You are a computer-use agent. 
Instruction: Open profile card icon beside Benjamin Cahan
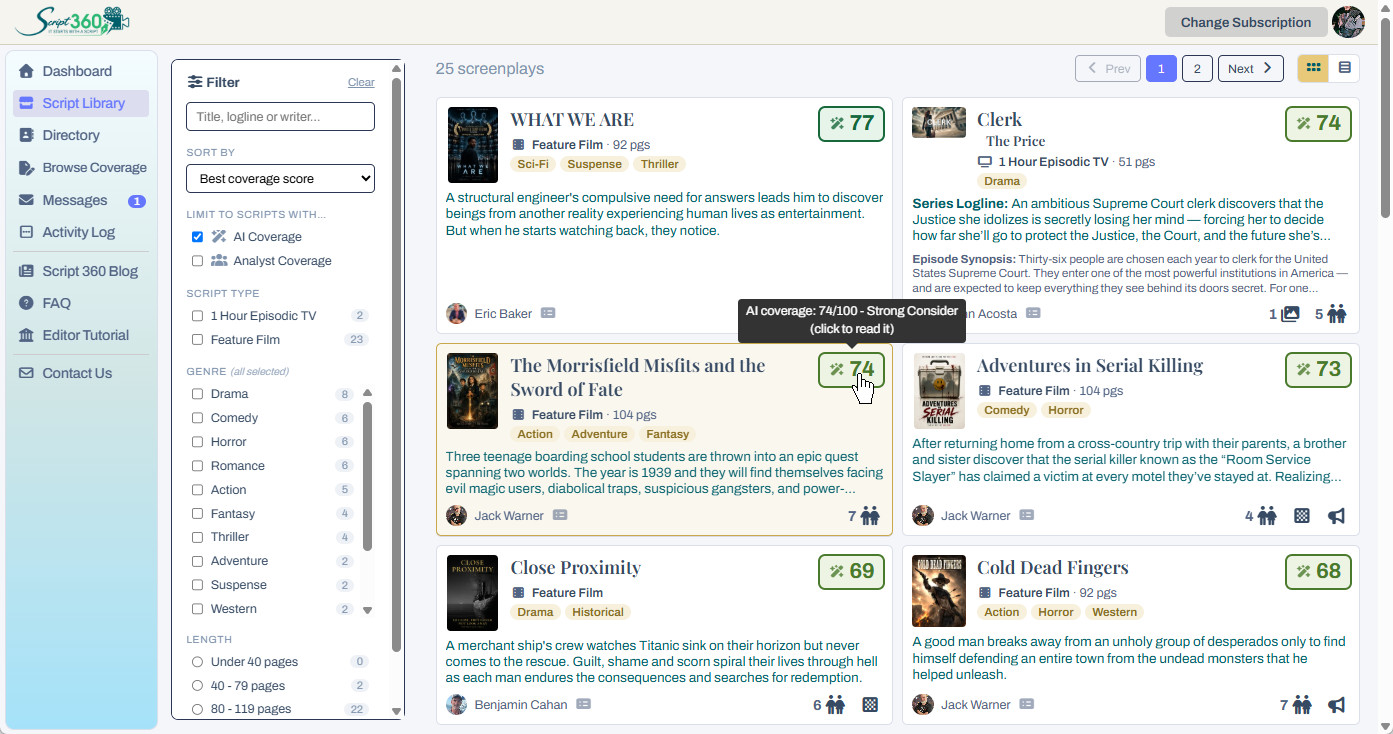(583, 704)
